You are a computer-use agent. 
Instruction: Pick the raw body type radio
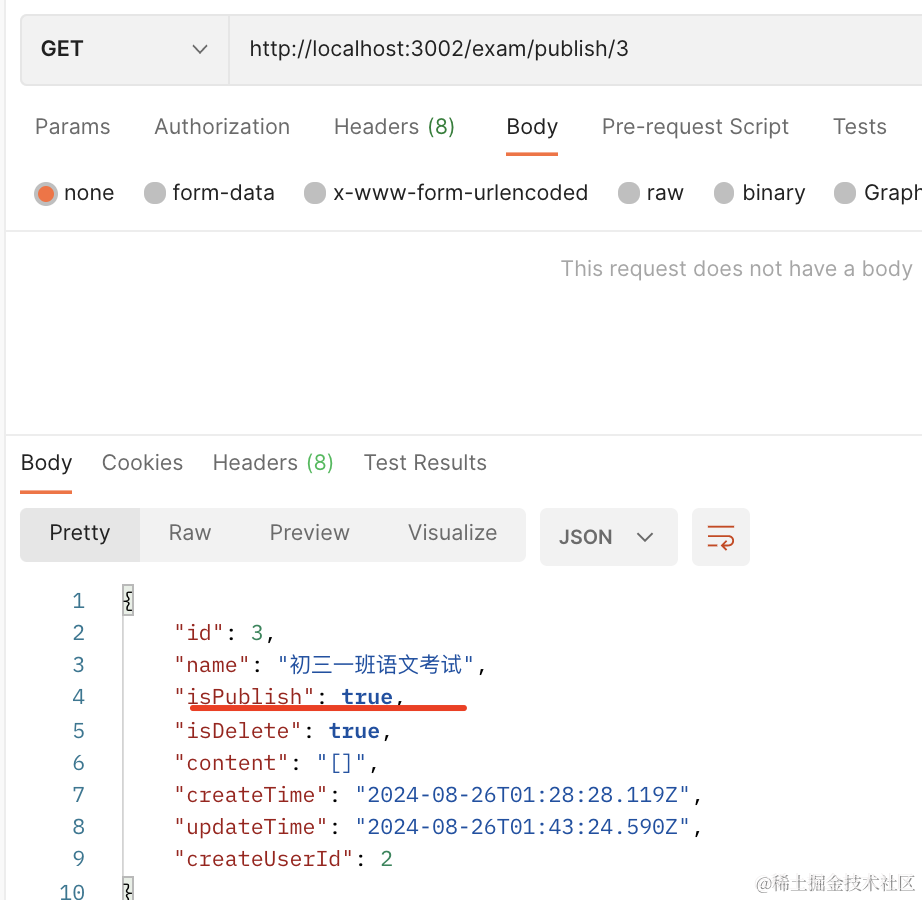pyautogui.click(x=629, y=193)
